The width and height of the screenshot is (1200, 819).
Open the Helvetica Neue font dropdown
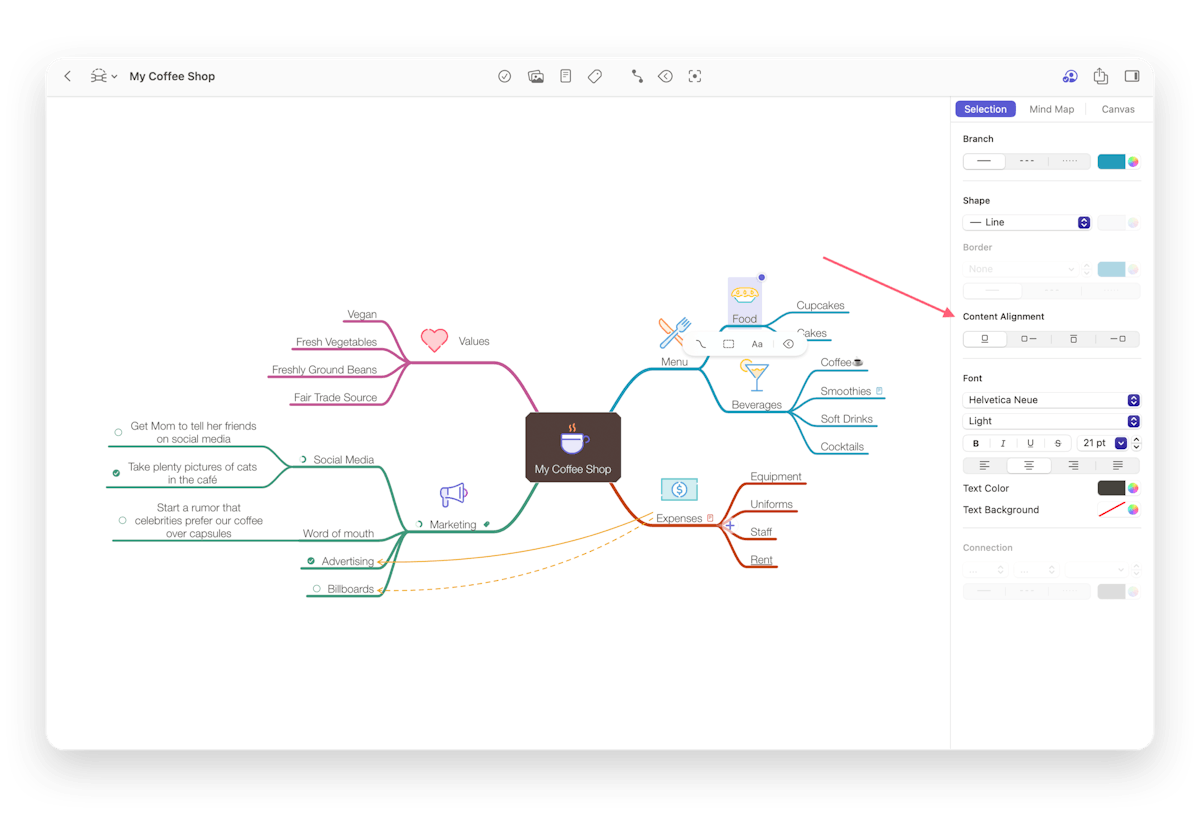coord(1051,399)
